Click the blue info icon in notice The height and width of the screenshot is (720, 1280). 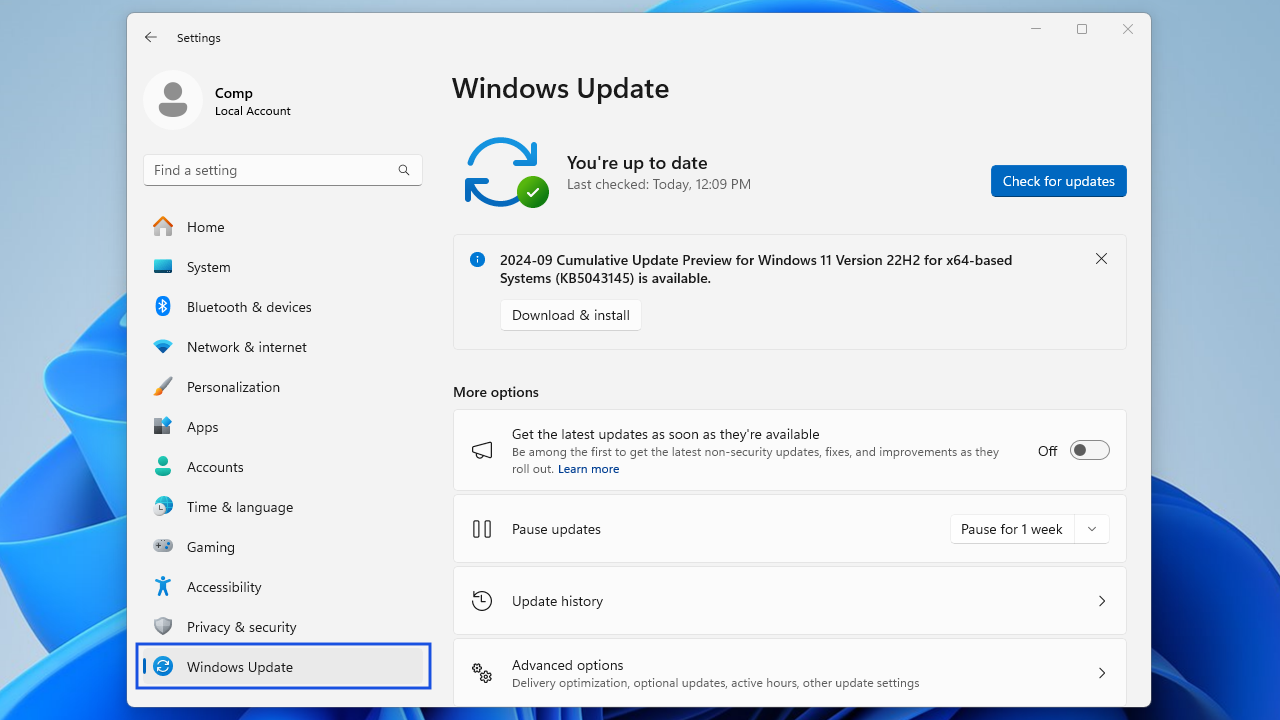[477, 260]
